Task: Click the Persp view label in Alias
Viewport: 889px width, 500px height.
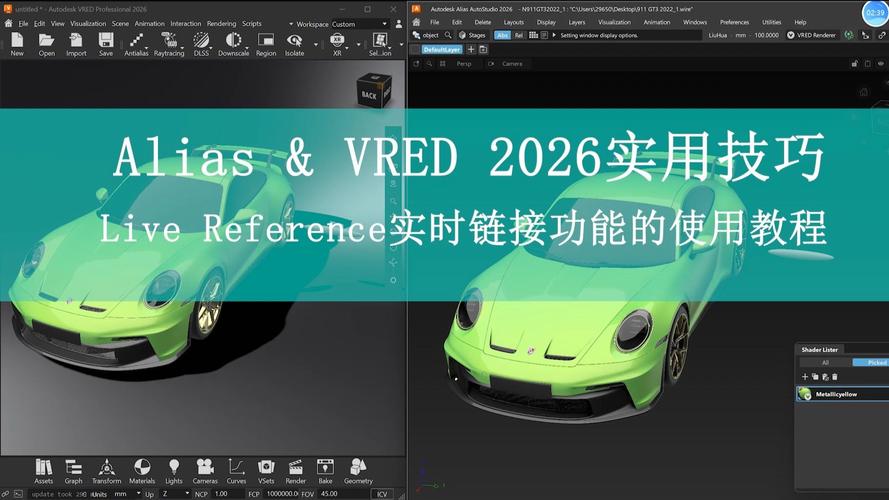Action: coord(464,64)
